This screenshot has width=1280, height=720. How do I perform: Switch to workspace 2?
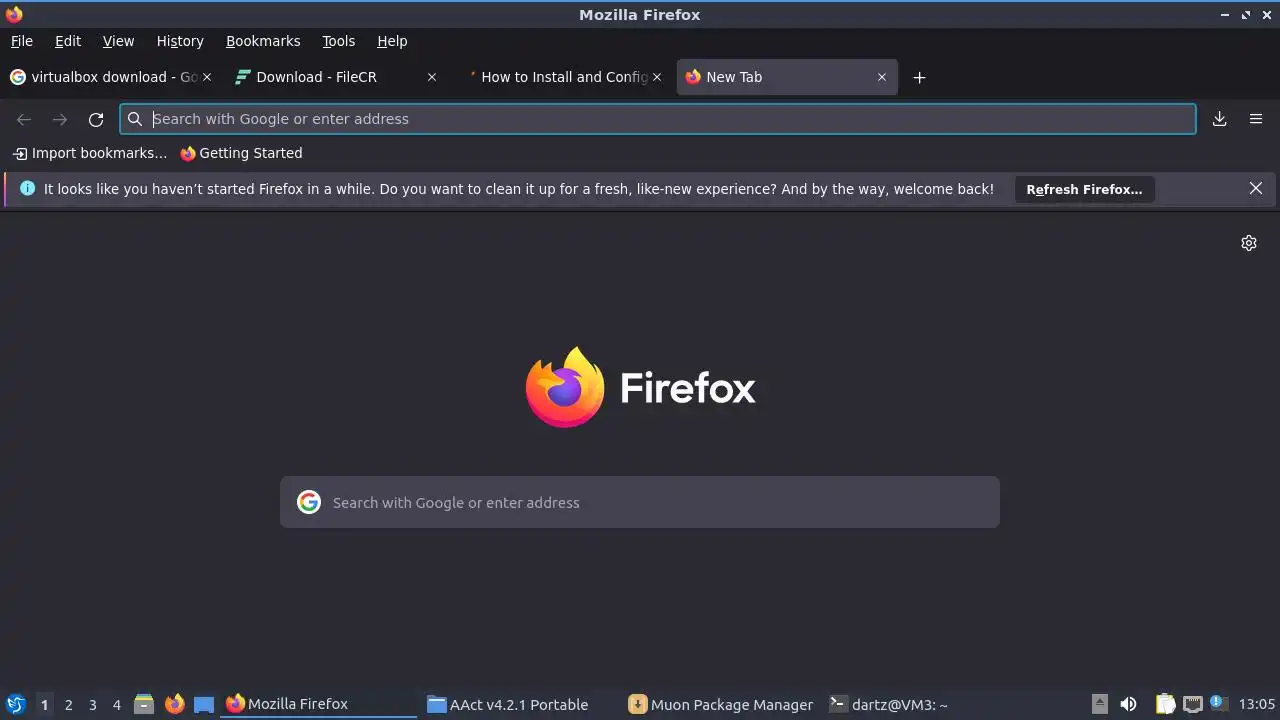point(69,705)
